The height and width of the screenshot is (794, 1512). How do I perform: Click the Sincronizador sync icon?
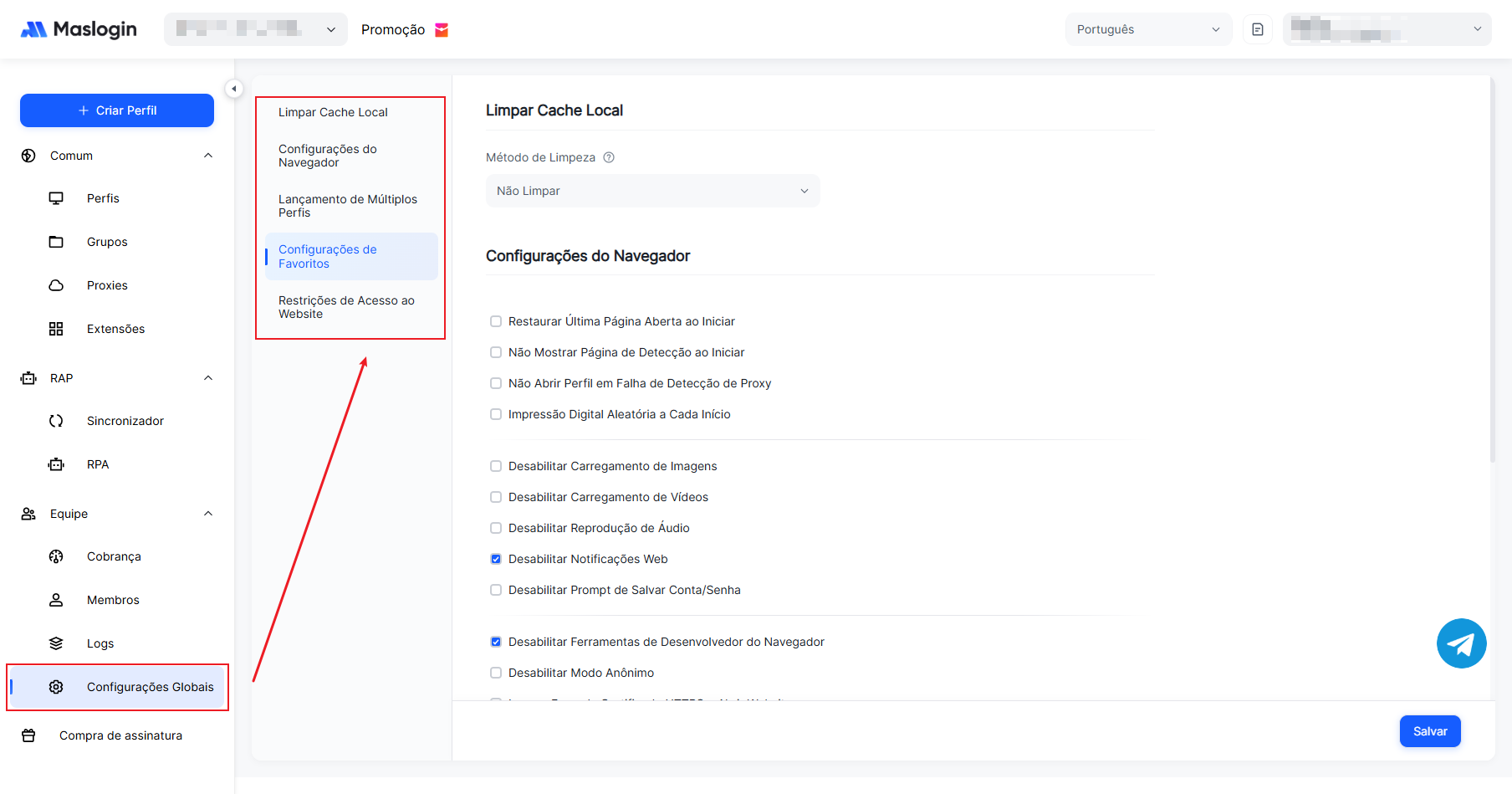tap(56, 421)
